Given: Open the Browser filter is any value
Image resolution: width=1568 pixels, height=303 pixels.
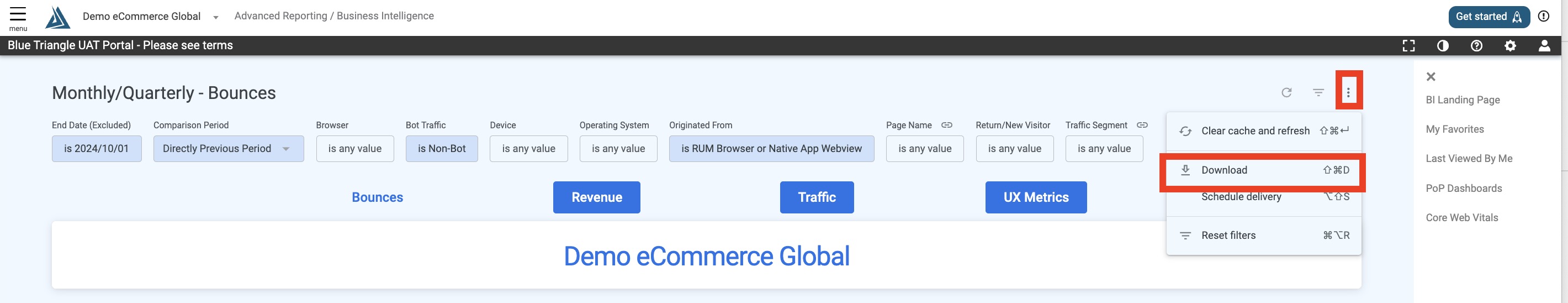Looking at the screenshot, I should (355, 149).
